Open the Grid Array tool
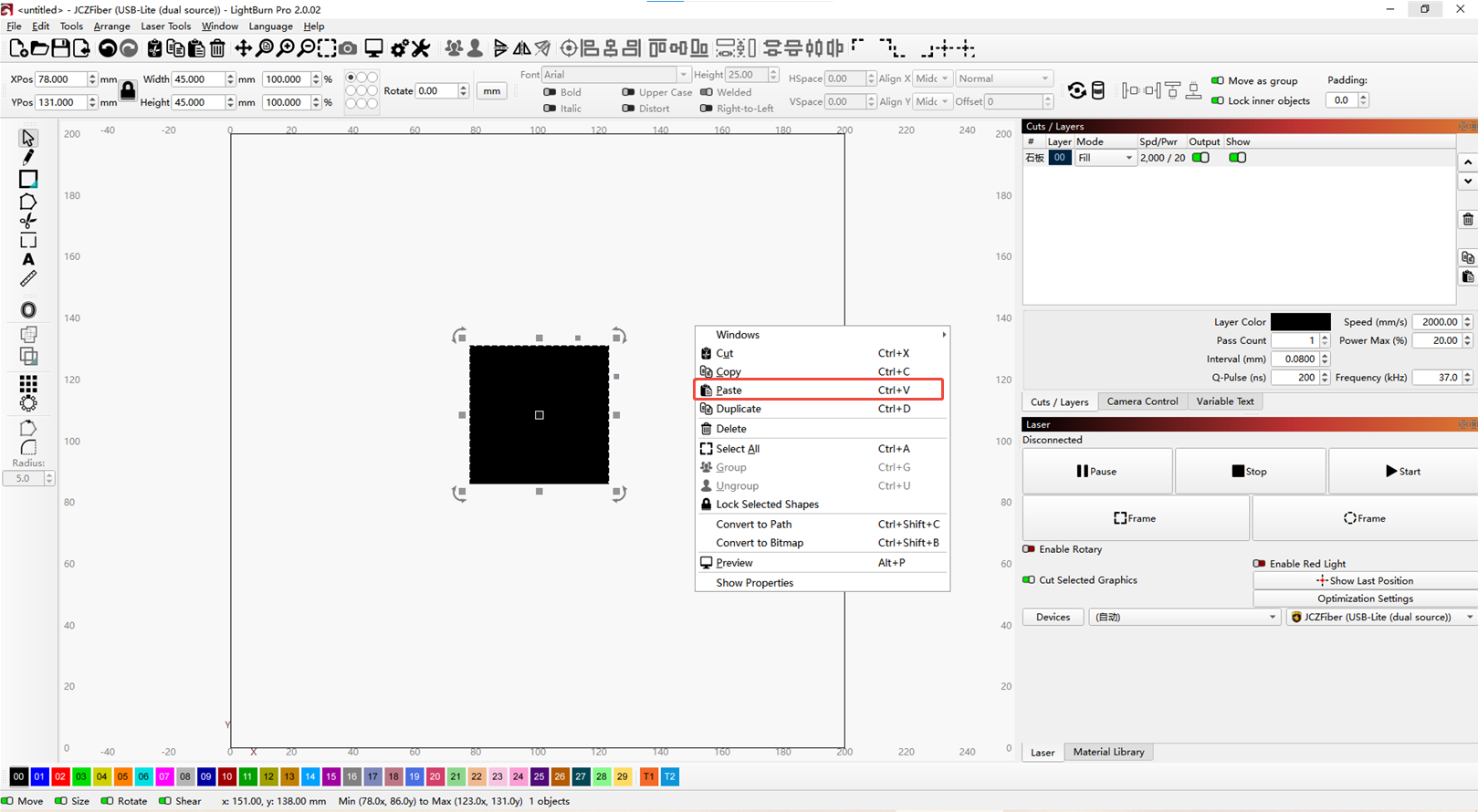 [28, 383]
